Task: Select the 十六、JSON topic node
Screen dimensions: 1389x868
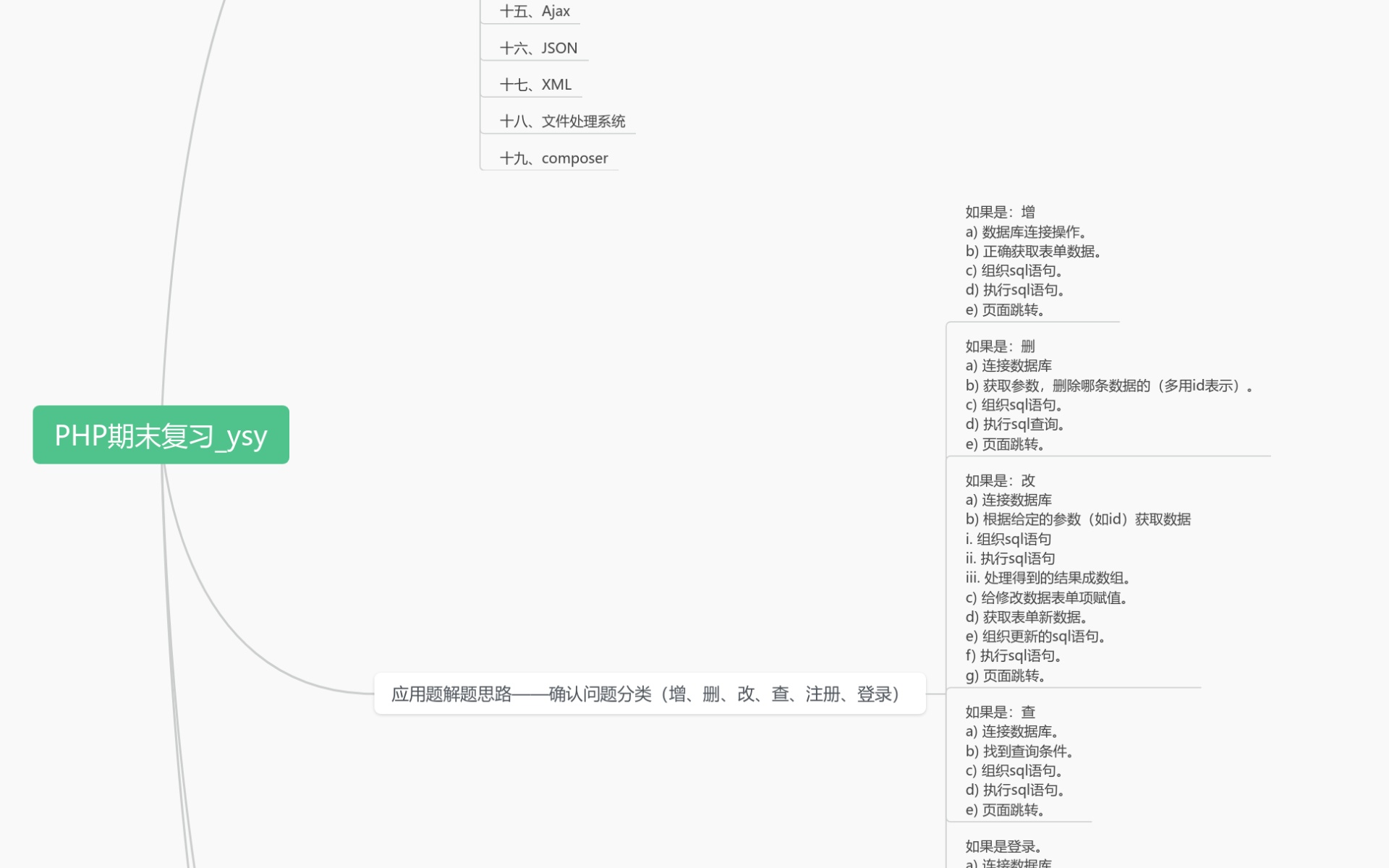Action: [538, 48]
